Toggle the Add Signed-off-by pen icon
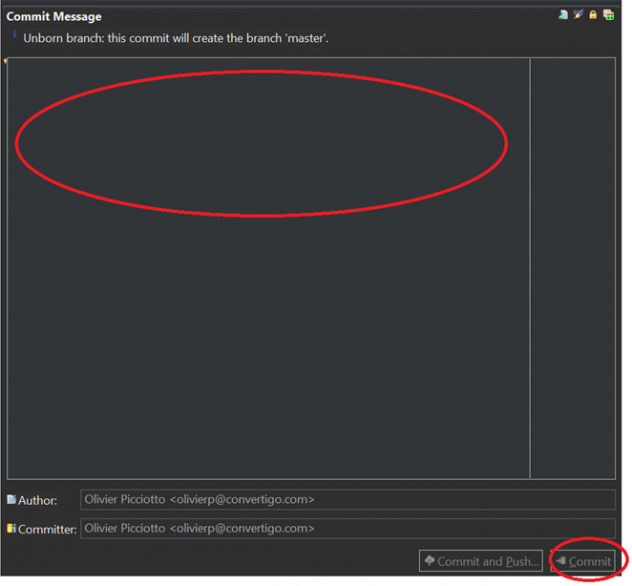Screen dimensions: 632x586 coord(578,15)
